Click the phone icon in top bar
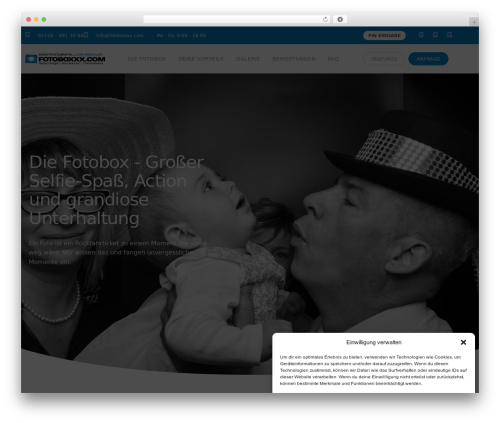The width and height of the screenshot is (500, 423). pos(28,35)
